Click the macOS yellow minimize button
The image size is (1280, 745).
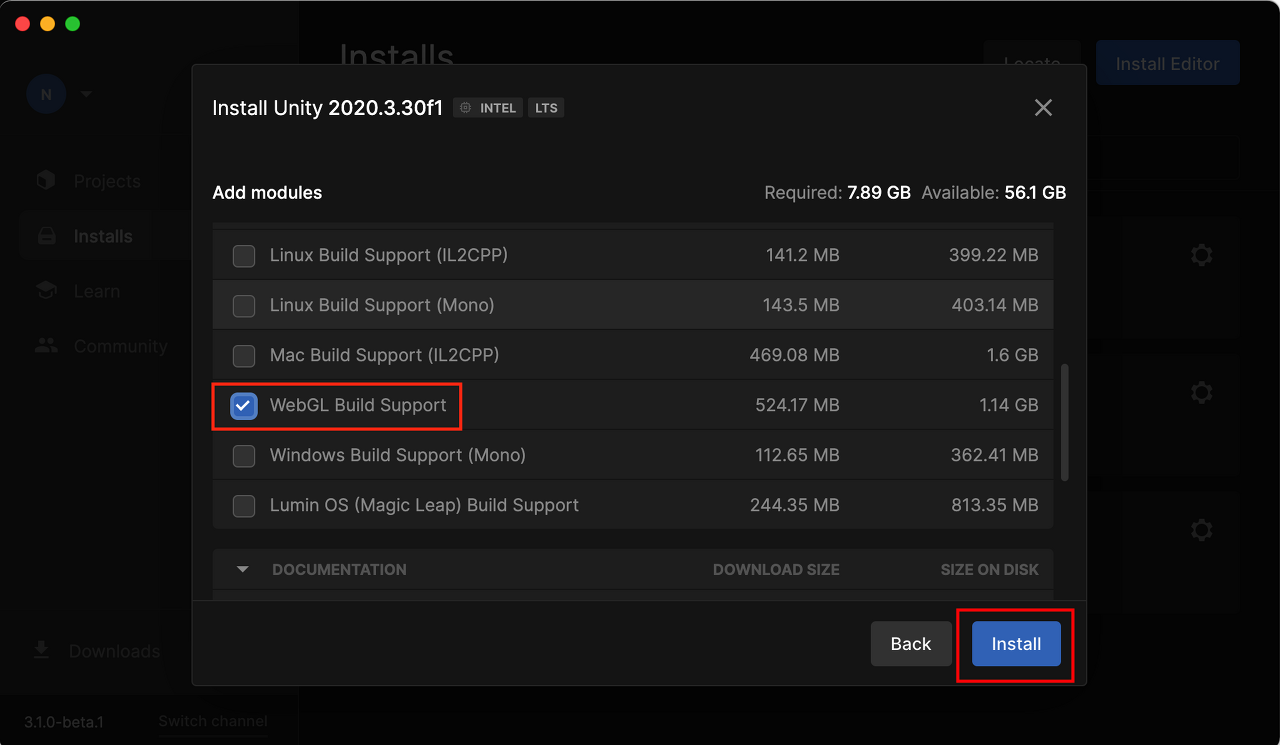click(47, 23)
